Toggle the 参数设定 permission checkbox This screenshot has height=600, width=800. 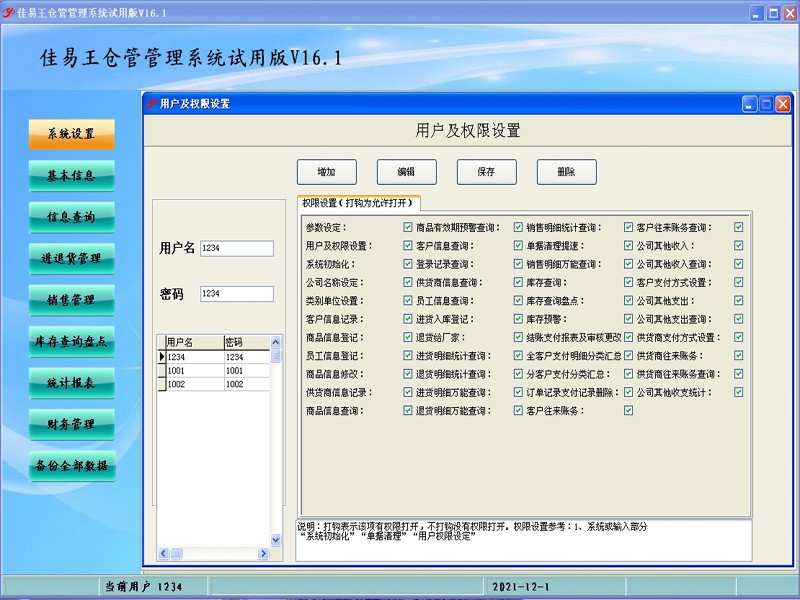click(x=408, y=227)
